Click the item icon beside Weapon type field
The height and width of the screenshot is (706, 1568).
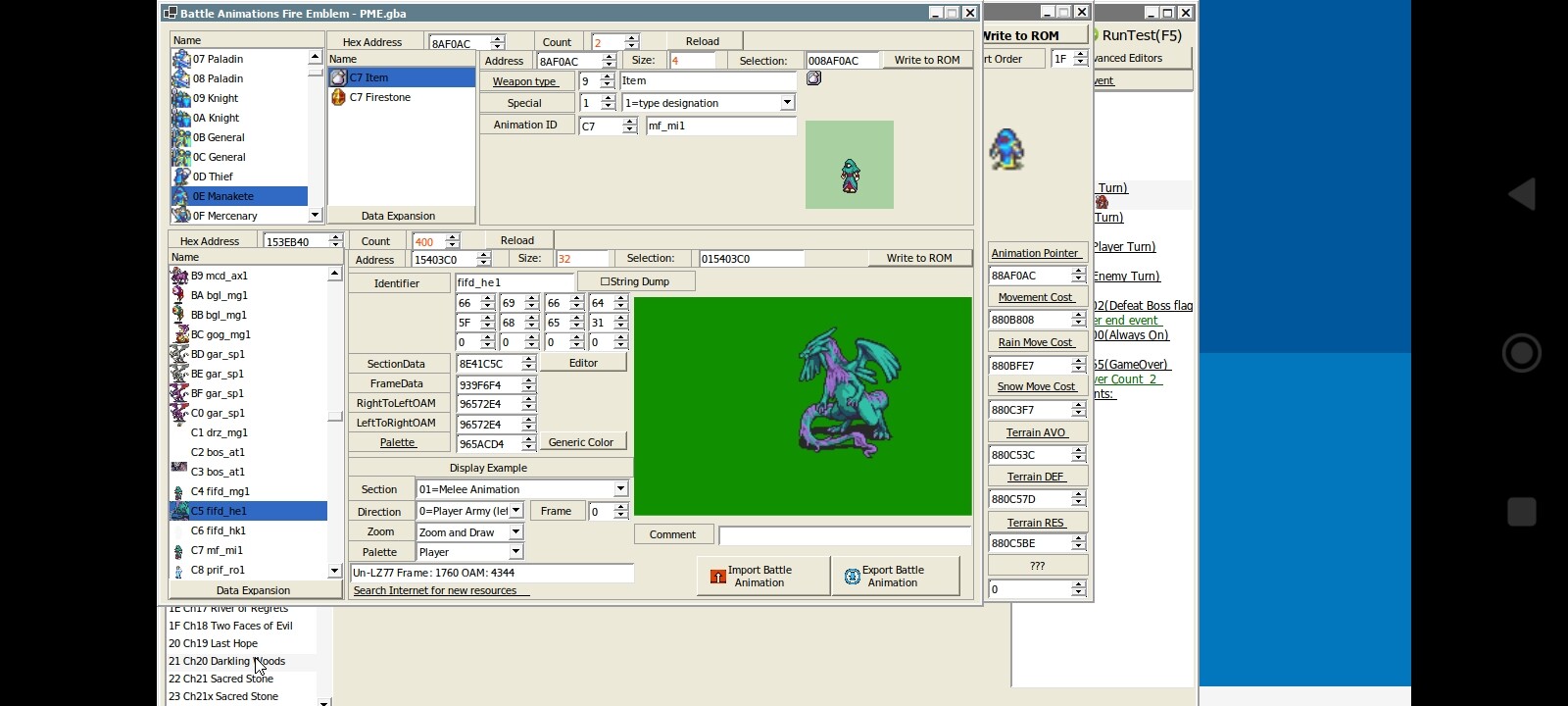coord(813,78)
